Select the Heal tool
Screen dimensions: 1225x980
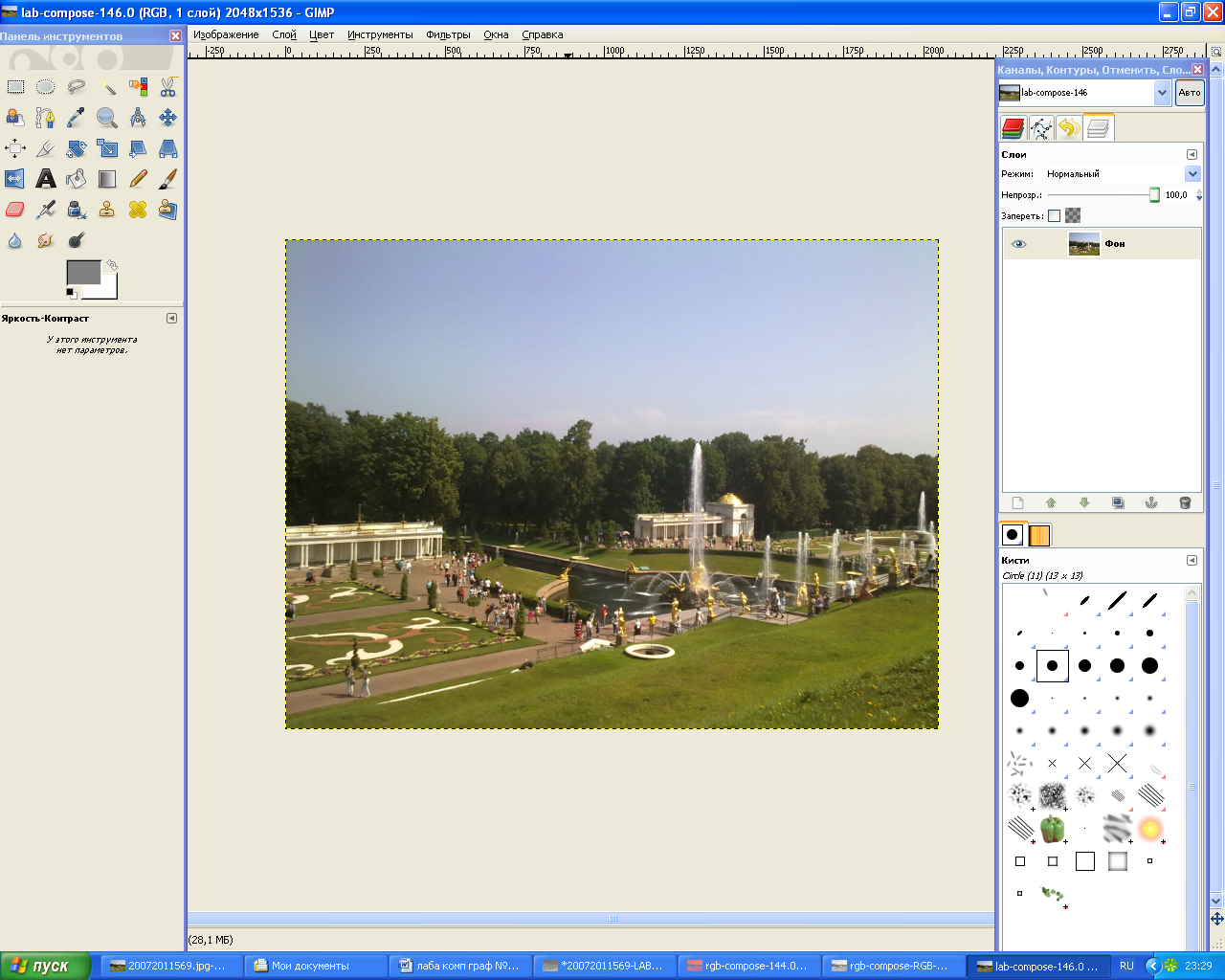138,210
